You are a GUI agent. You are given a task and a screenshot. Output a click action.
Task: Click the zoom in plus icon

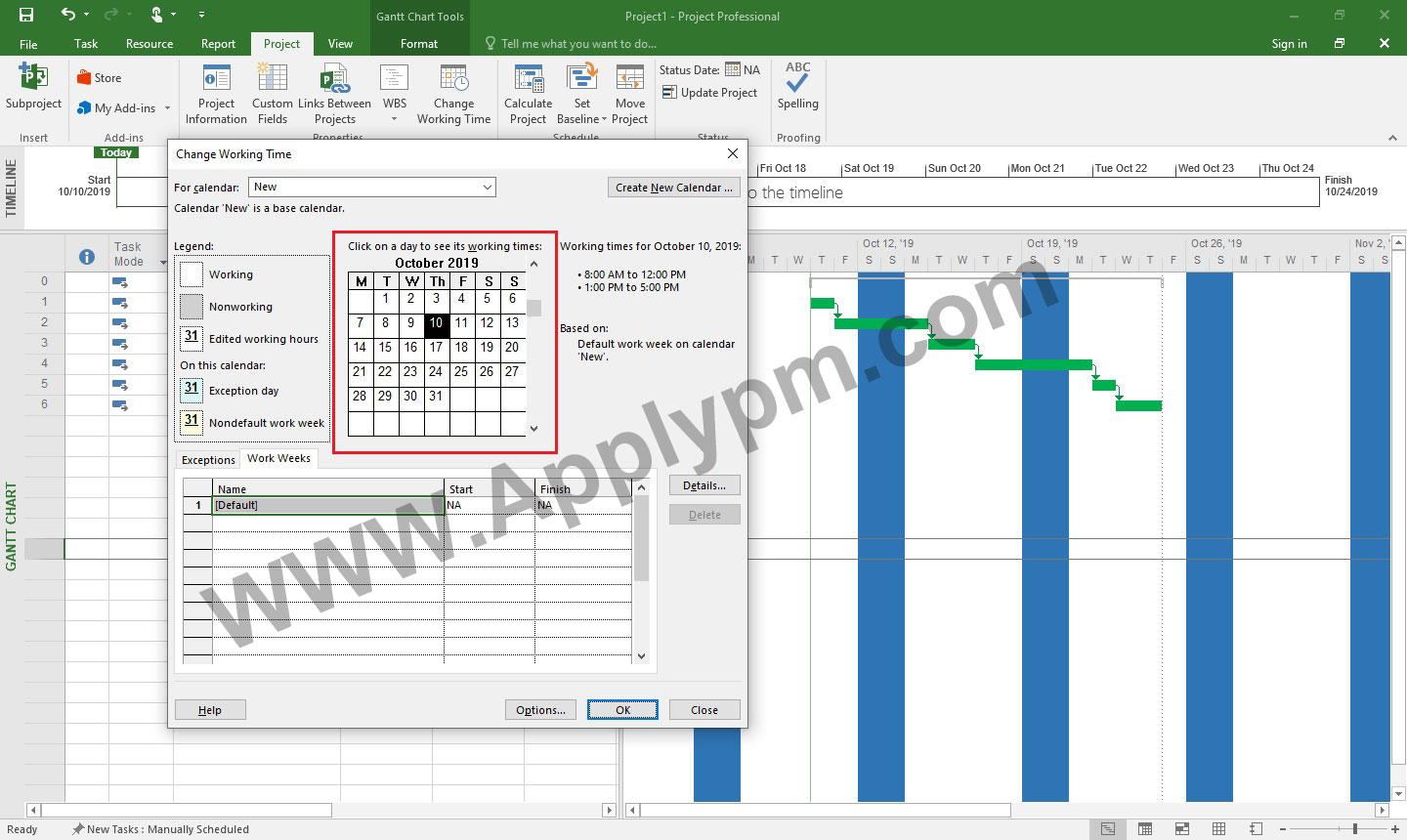click(1394, 829)
